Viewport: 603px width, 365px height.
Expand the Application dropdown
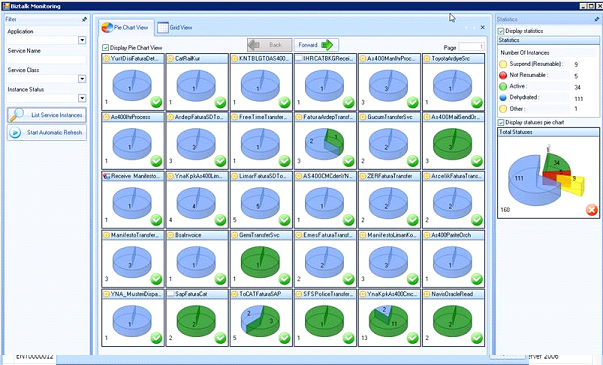pos(82,40)
